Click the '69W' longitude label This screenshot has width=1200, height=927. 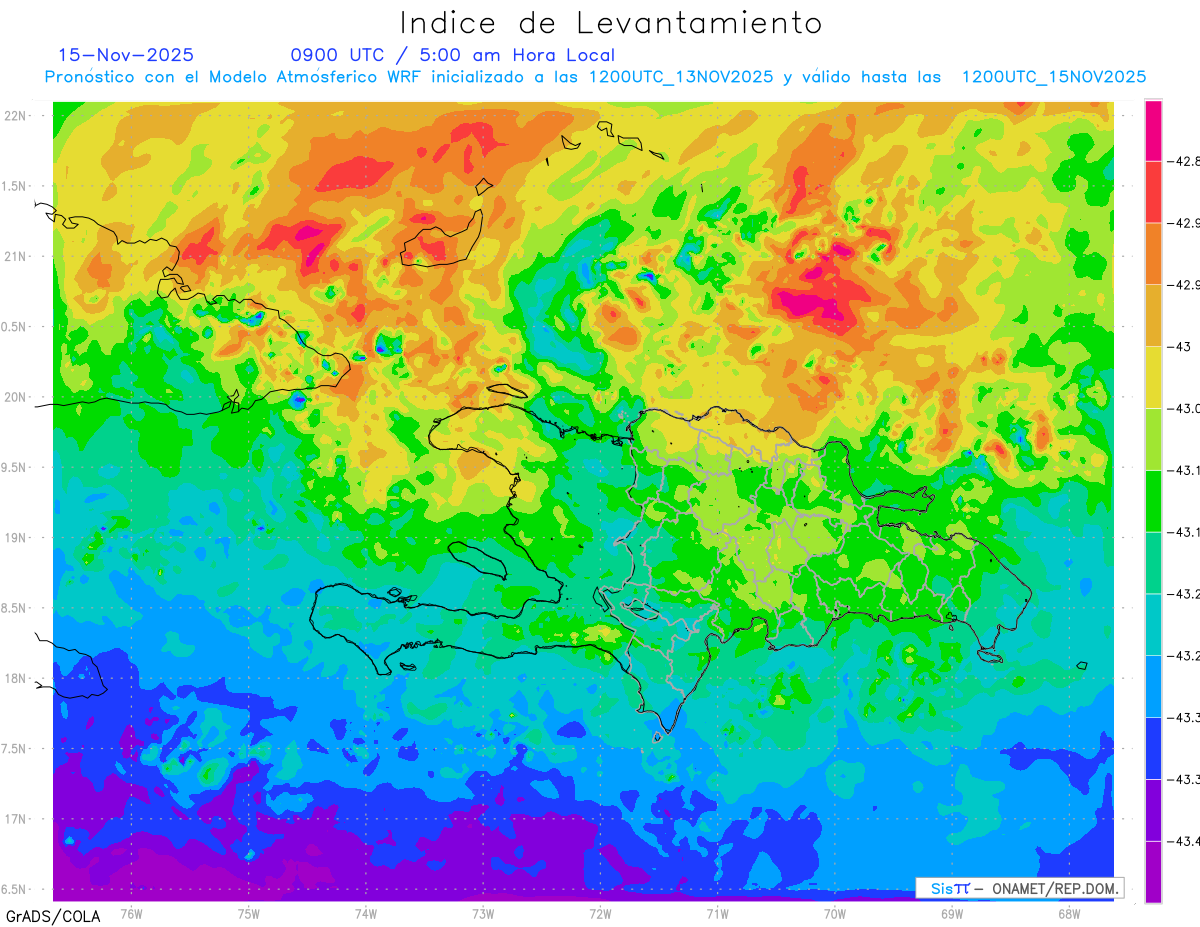point(951,912)
